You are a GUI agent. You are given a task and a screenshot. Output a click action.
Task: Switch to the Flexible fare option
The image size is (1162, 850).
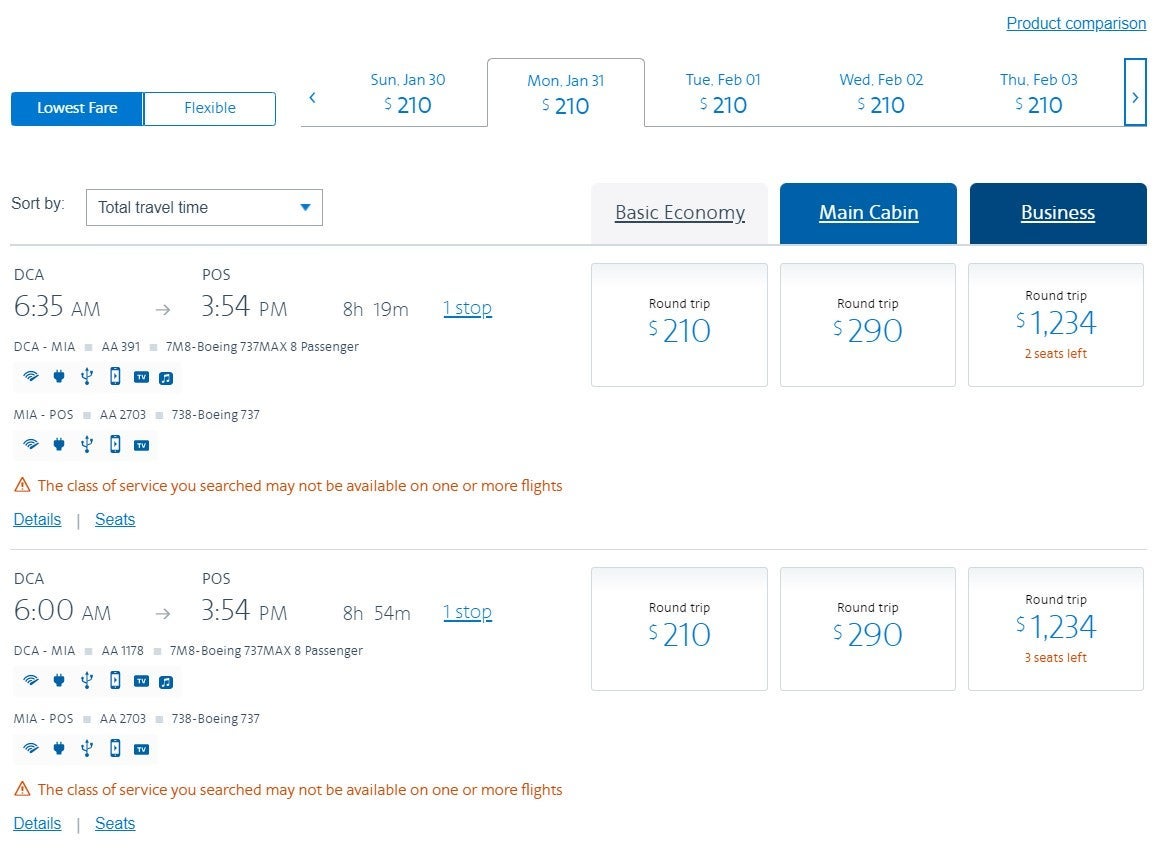pos(210,108)
